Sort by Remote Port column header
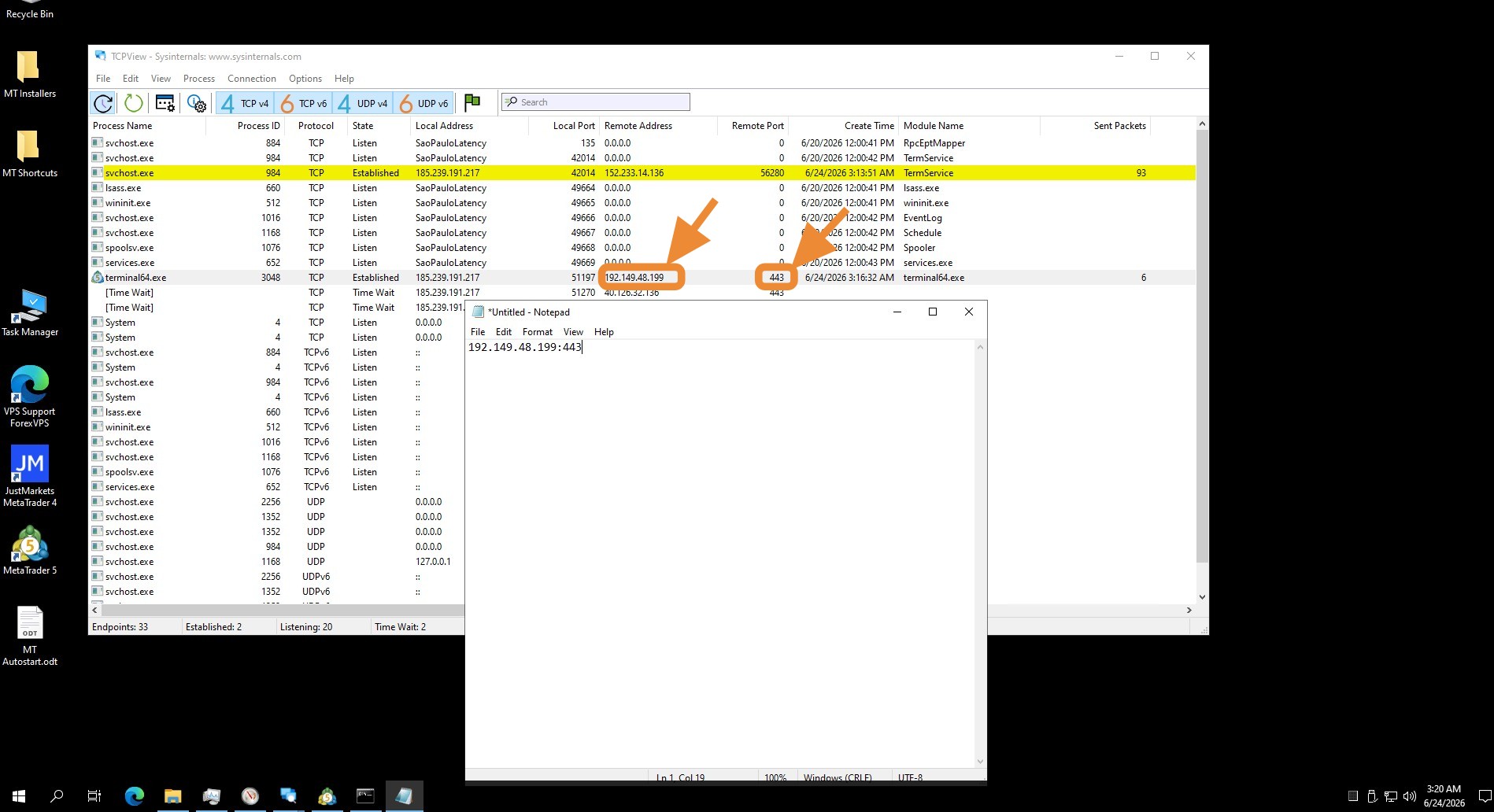 point(753,126)
